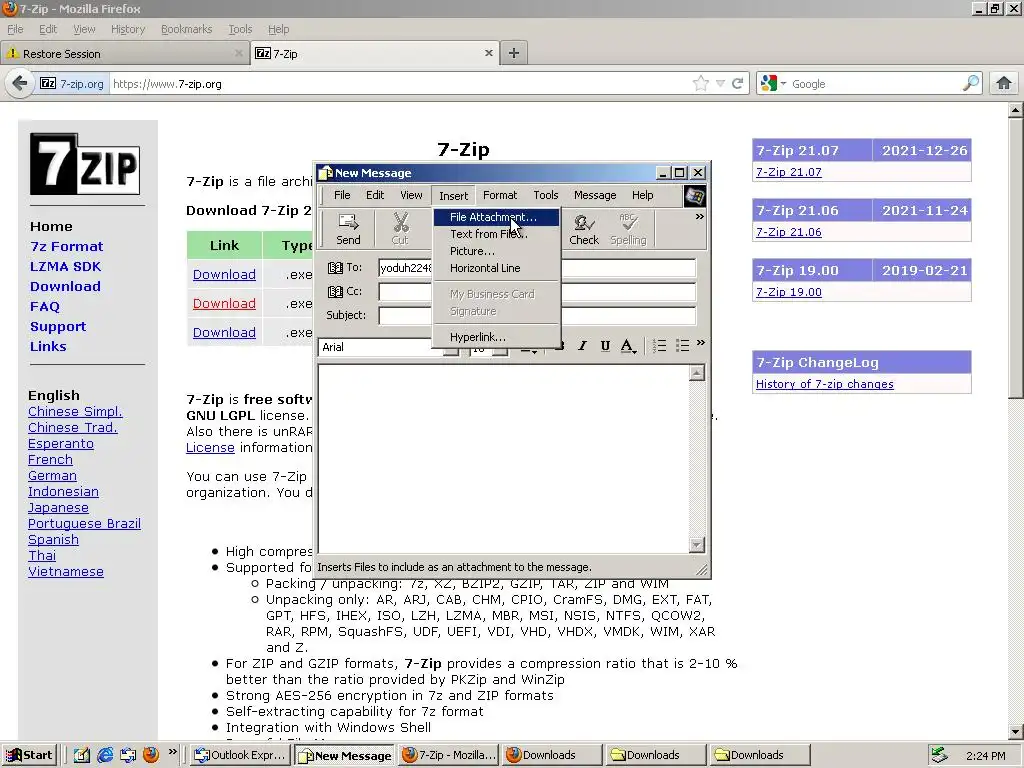Screen dimensions: 1024x768
Task: Choose File Attachment... from Insert menu
Action: tap(496, 217)
